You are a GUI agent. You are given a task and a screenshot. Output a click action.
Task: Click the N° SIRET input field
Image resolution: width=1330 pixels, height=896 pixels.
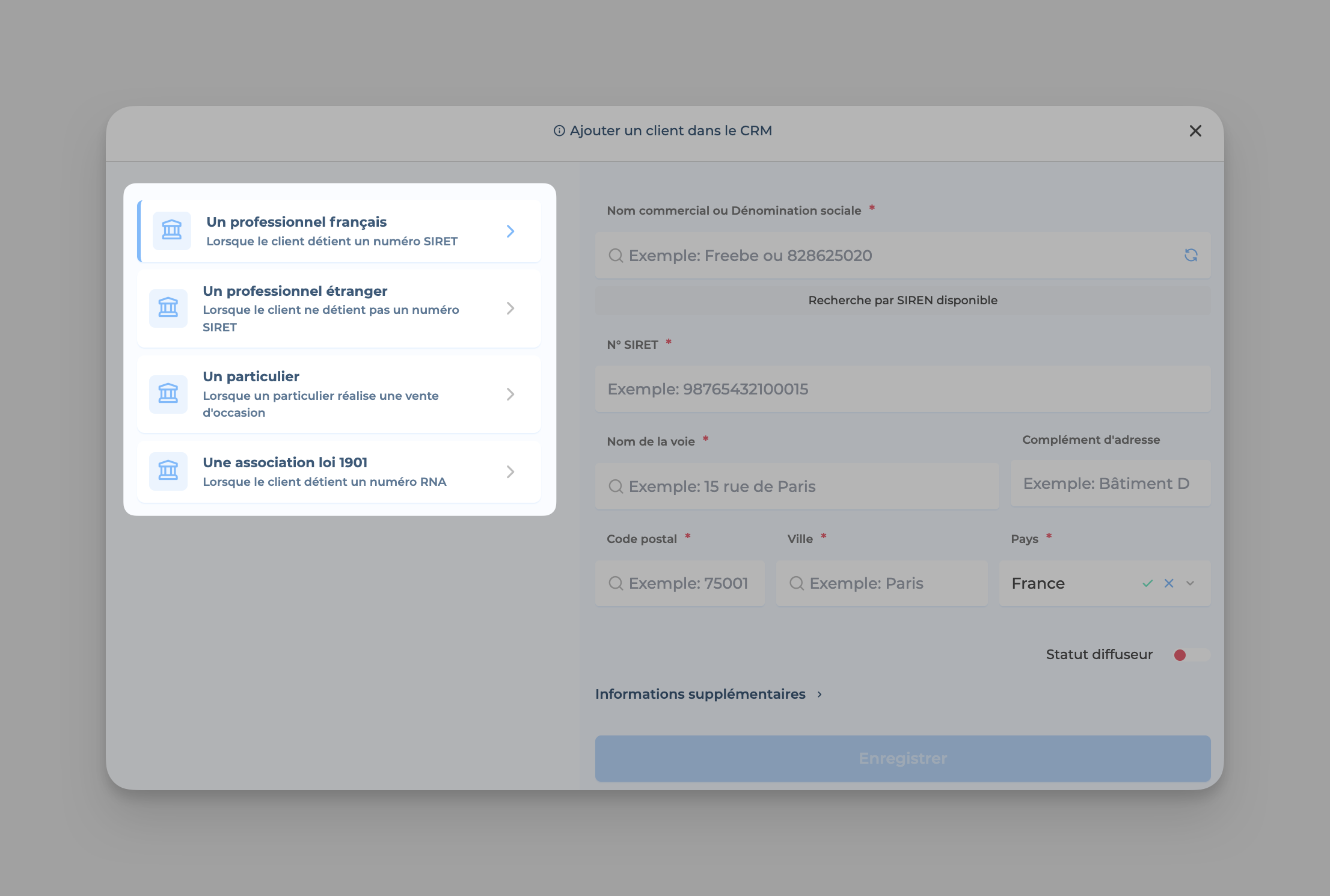pos(902,389)
